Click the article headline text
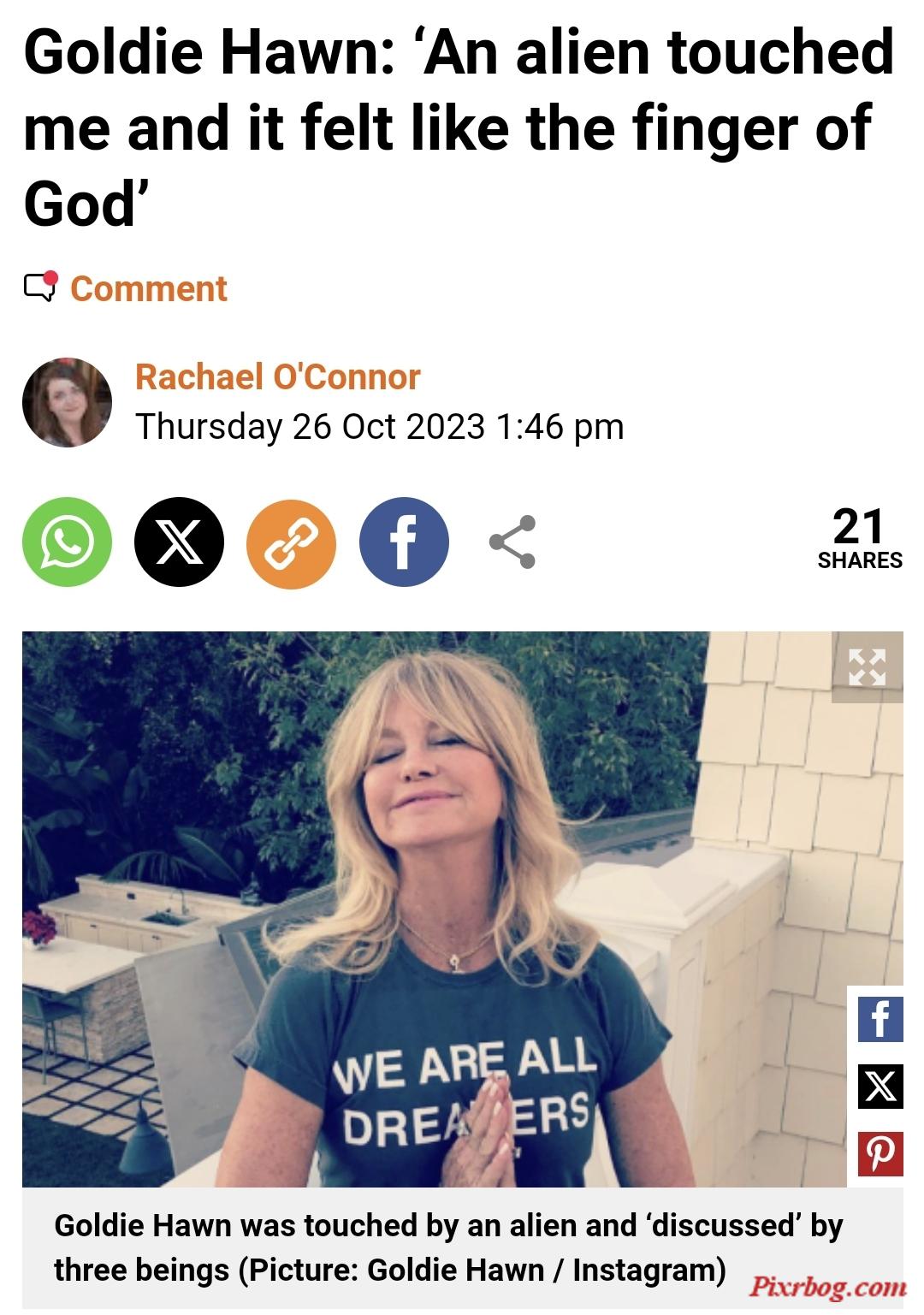The image size is (924, 1315). [459, 127]
